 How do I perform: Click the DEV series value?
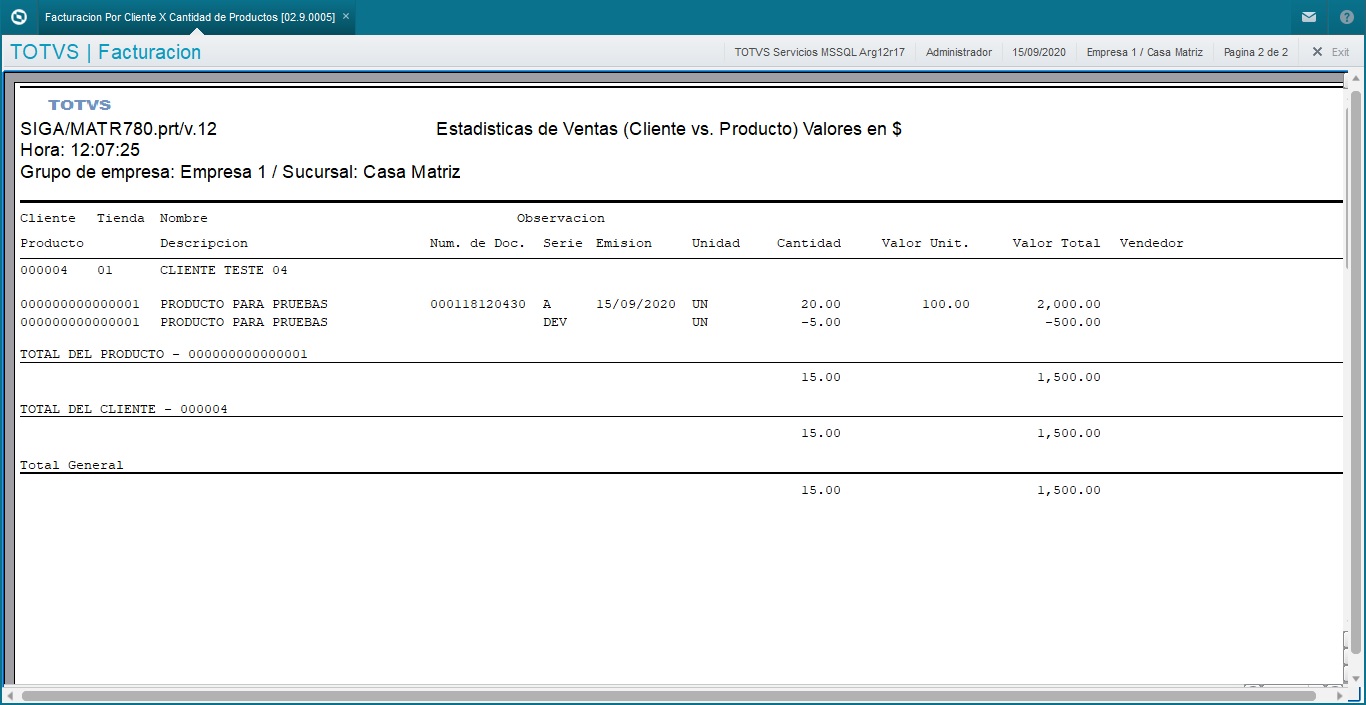pos(555,322)
